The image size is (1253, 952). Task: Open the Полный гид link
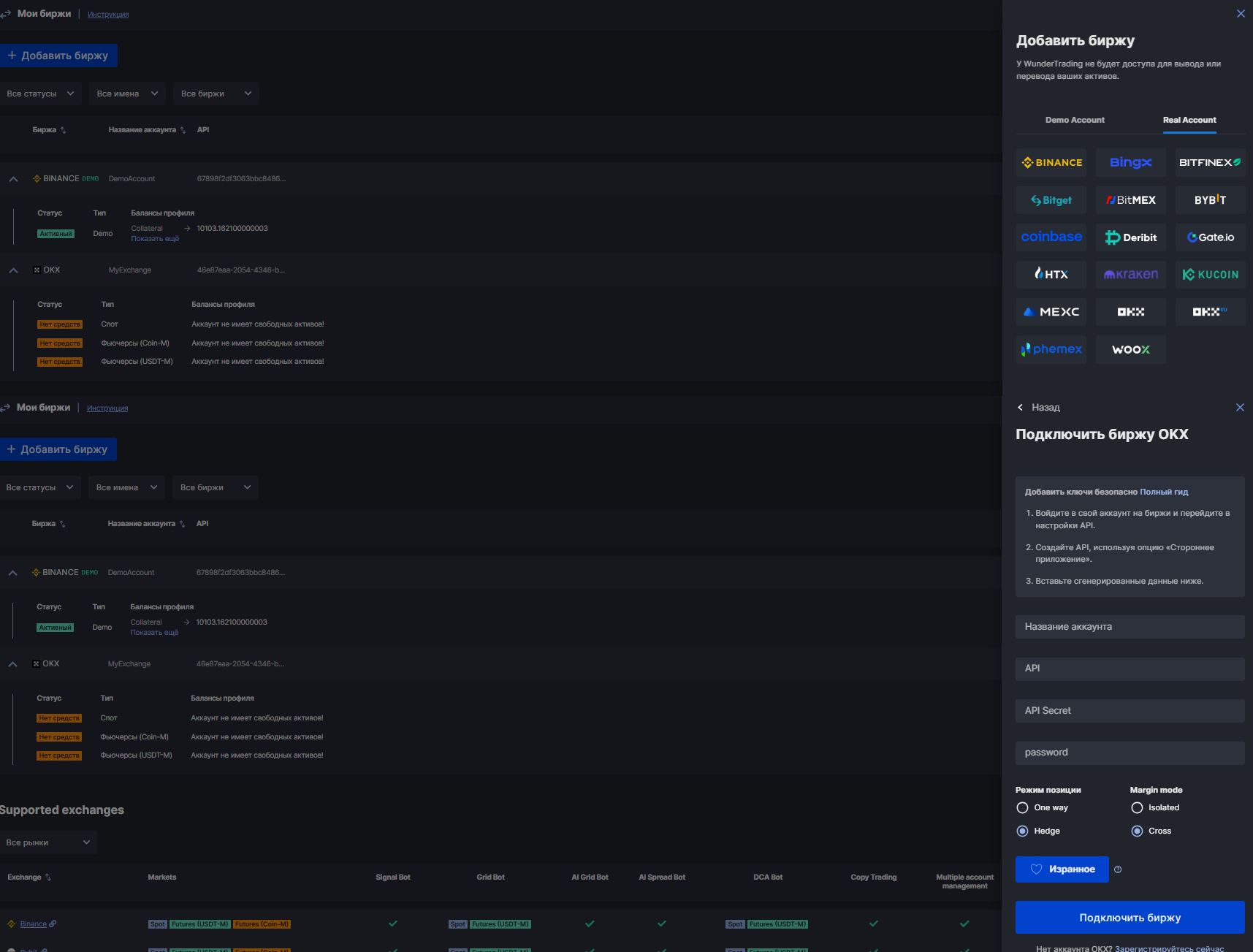click(x=1164, y=492)
